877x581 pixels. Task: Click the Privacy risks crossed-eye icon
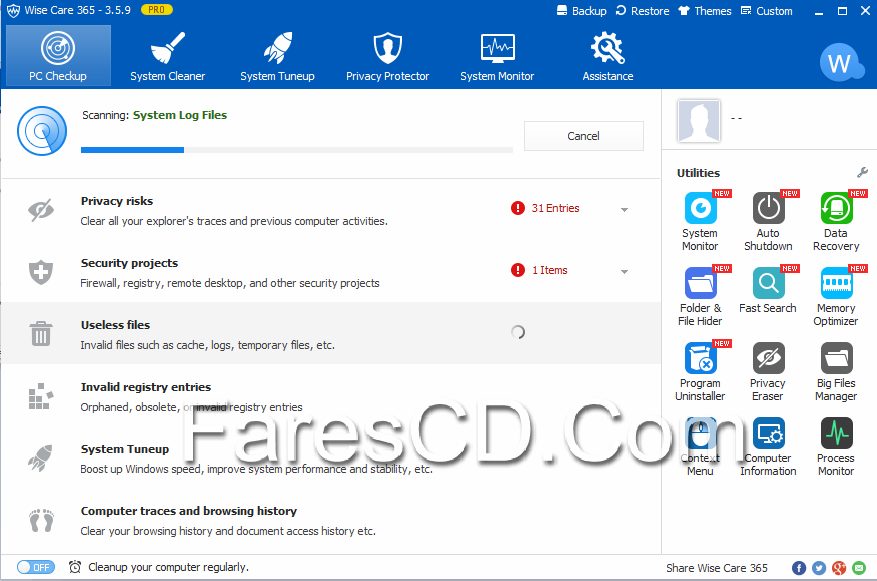click(41, 210)
